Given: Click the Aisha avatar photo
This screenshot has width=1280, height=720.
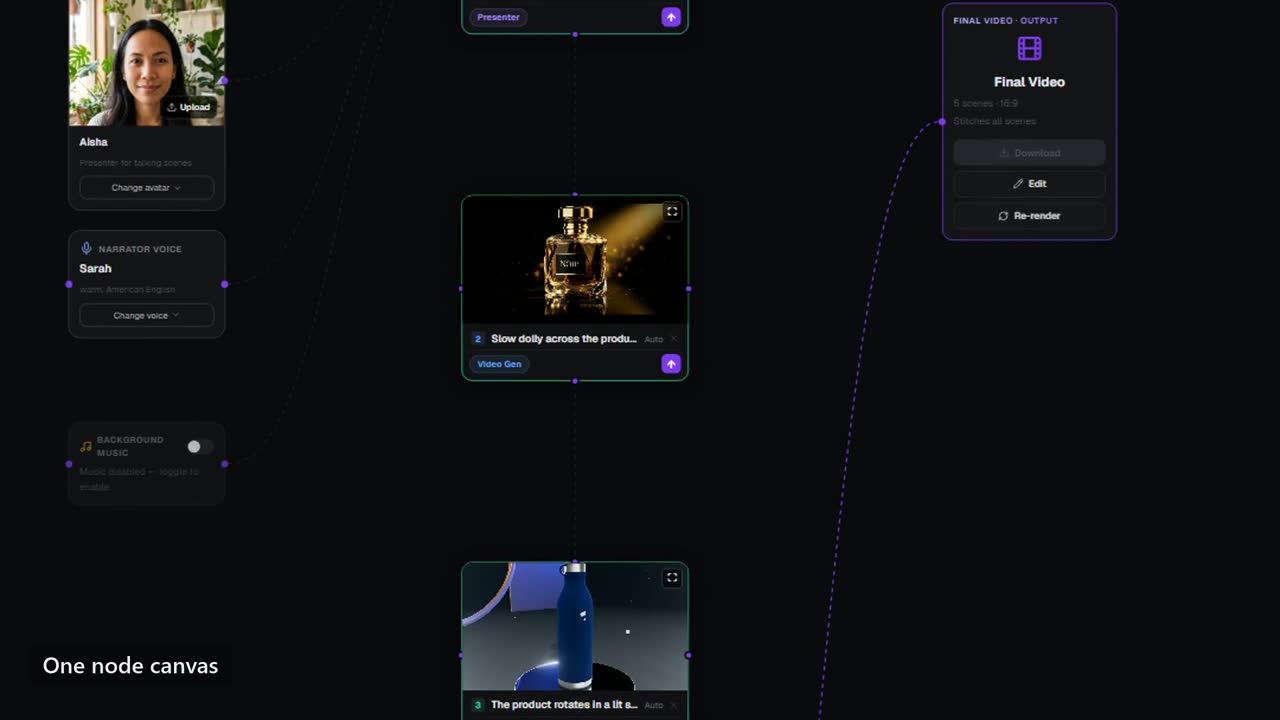Looking at the screenshot, I should pos(146,62).
